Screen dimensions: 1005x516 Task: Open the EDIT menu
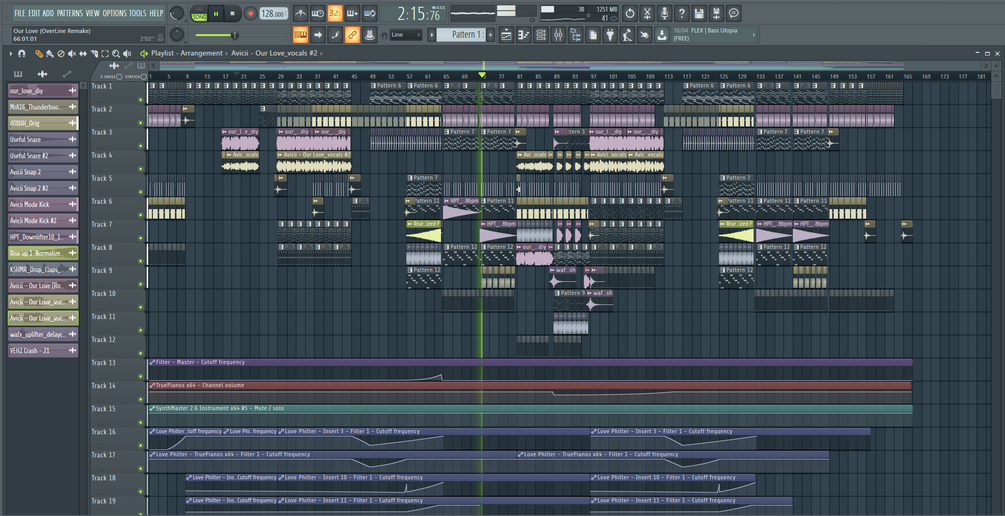coord(34,13)
